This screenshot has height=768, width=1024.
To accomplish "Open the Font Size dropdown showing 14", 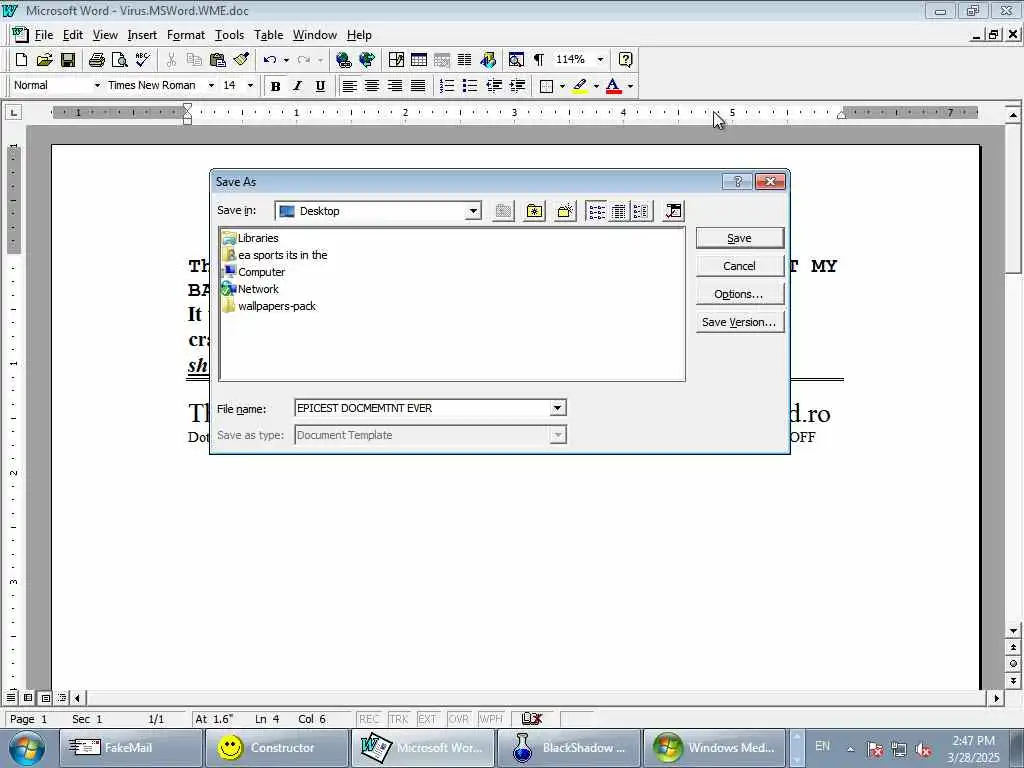I will [x=249, y=86].
